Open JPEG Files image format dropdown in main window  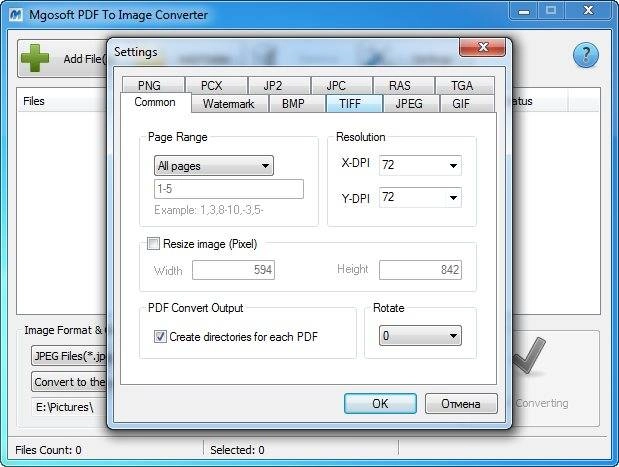tap(70, 356)
